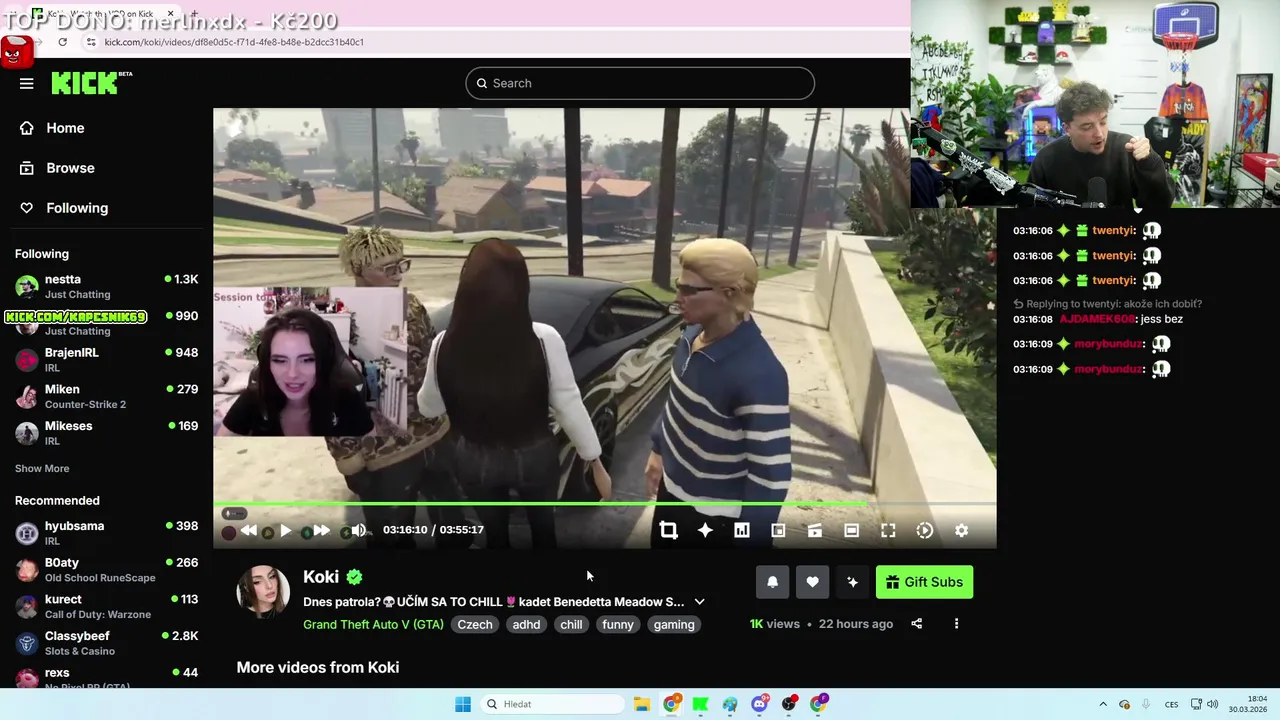Viewport: 1280px width, 720px height.
Task: Open the video more options menu
Action: pyautogui.click(x=956, y=624)
